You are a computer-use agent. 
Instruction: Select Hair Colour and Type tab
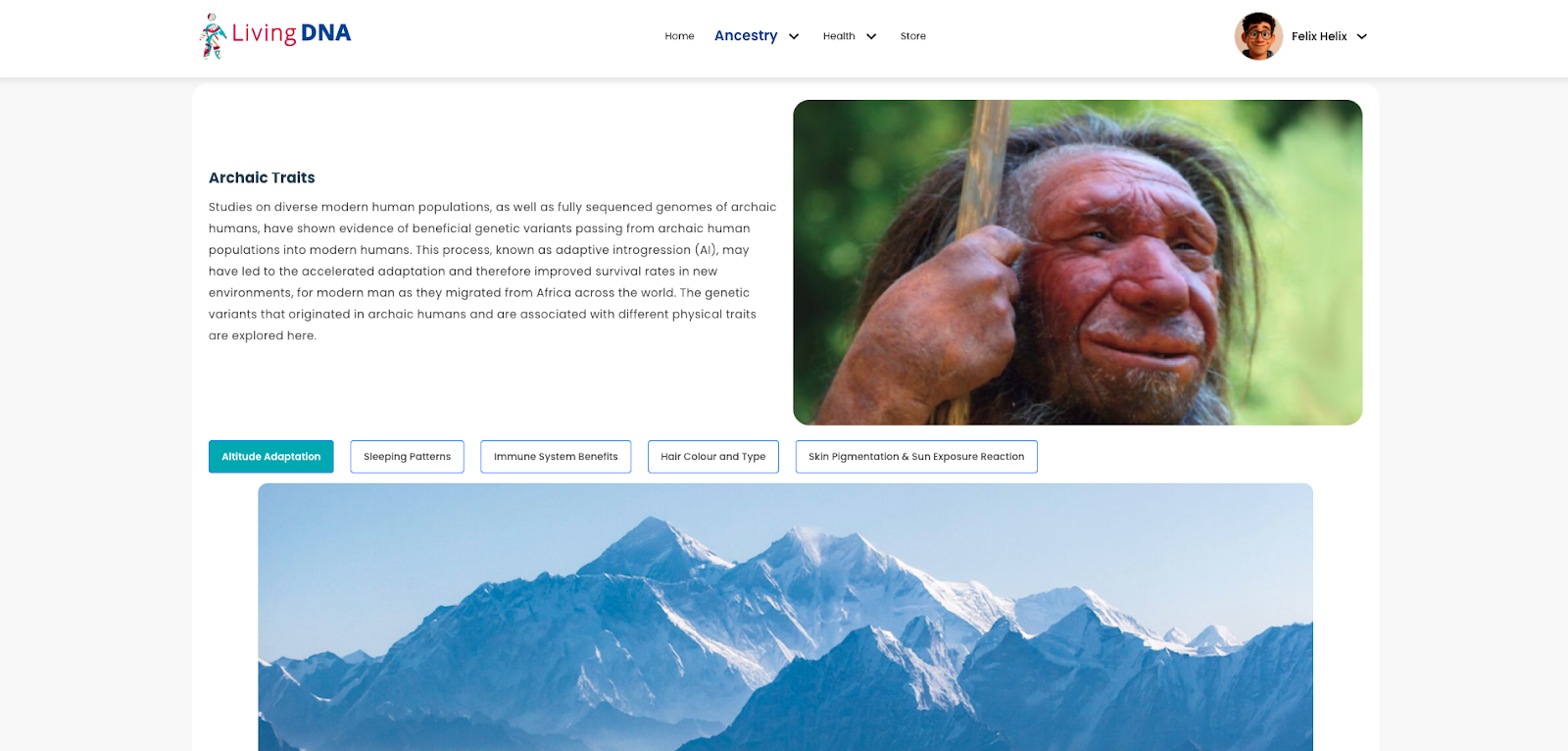pyautogui.click(x=713, y=457)
